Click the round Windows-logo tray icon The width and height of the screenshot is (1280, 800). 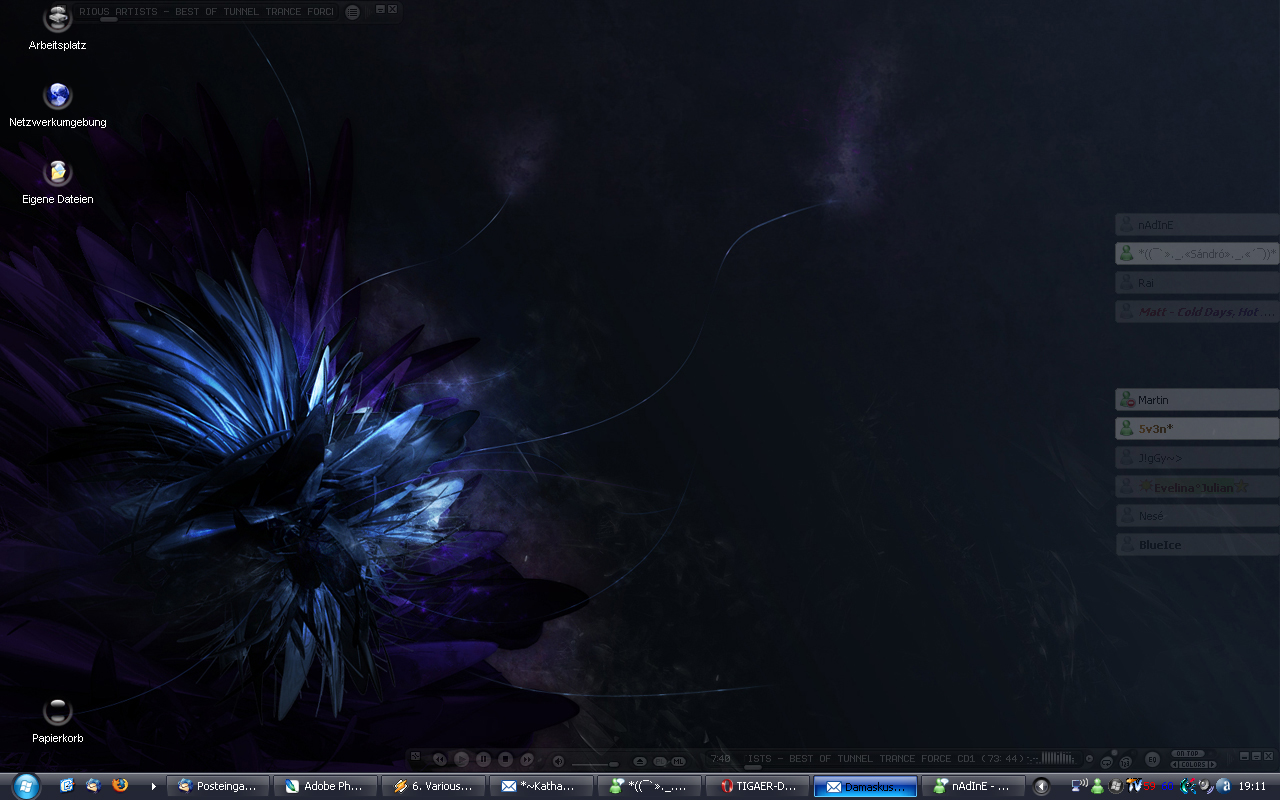[x=1116, y=786]
